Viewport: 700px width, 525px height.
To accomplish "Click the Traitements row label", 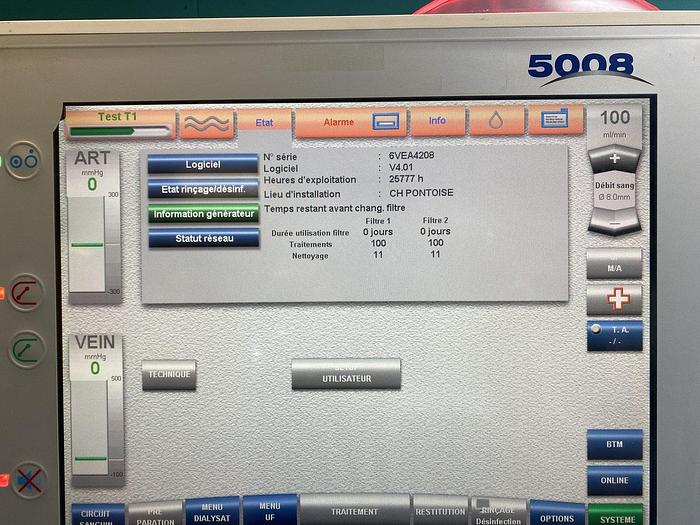I will 311,245.
